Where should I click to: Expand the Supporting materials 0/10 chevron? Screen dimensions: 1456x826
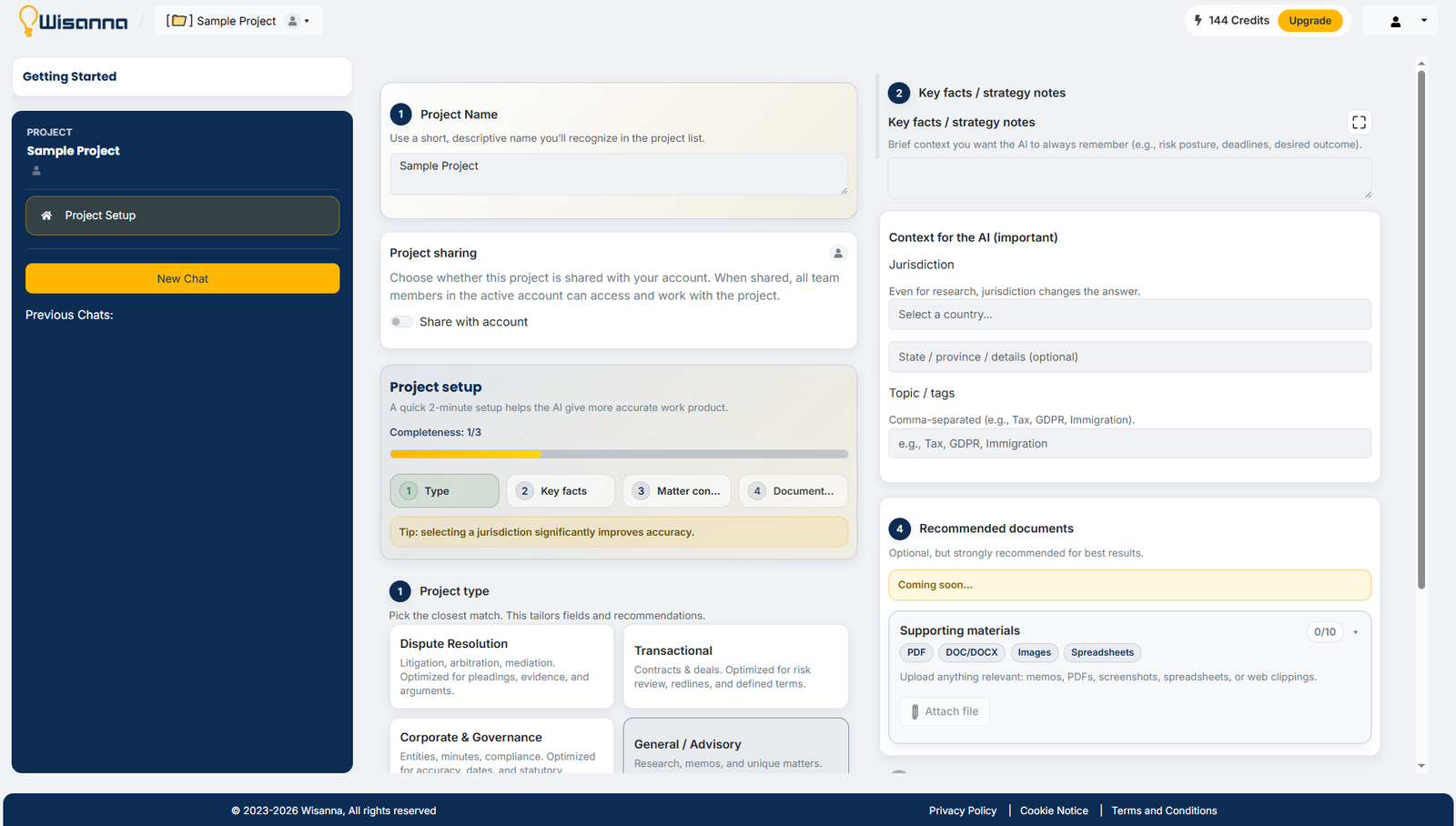coord(1355,631)
